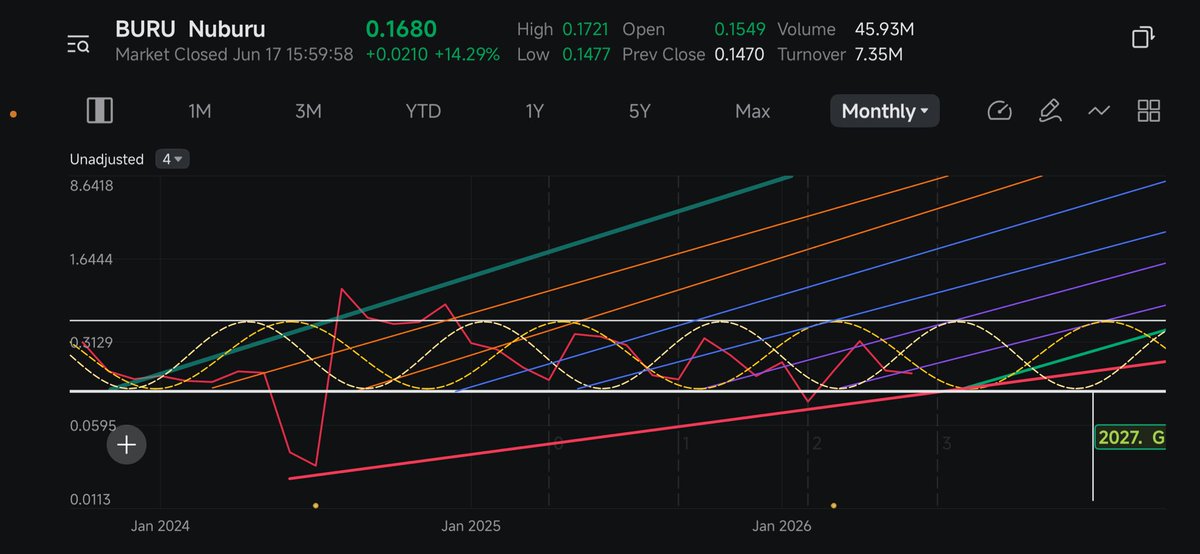Screen dimensions: 1200x554
Task: Click the High 0.1721 value
Action: coord(584,29)
